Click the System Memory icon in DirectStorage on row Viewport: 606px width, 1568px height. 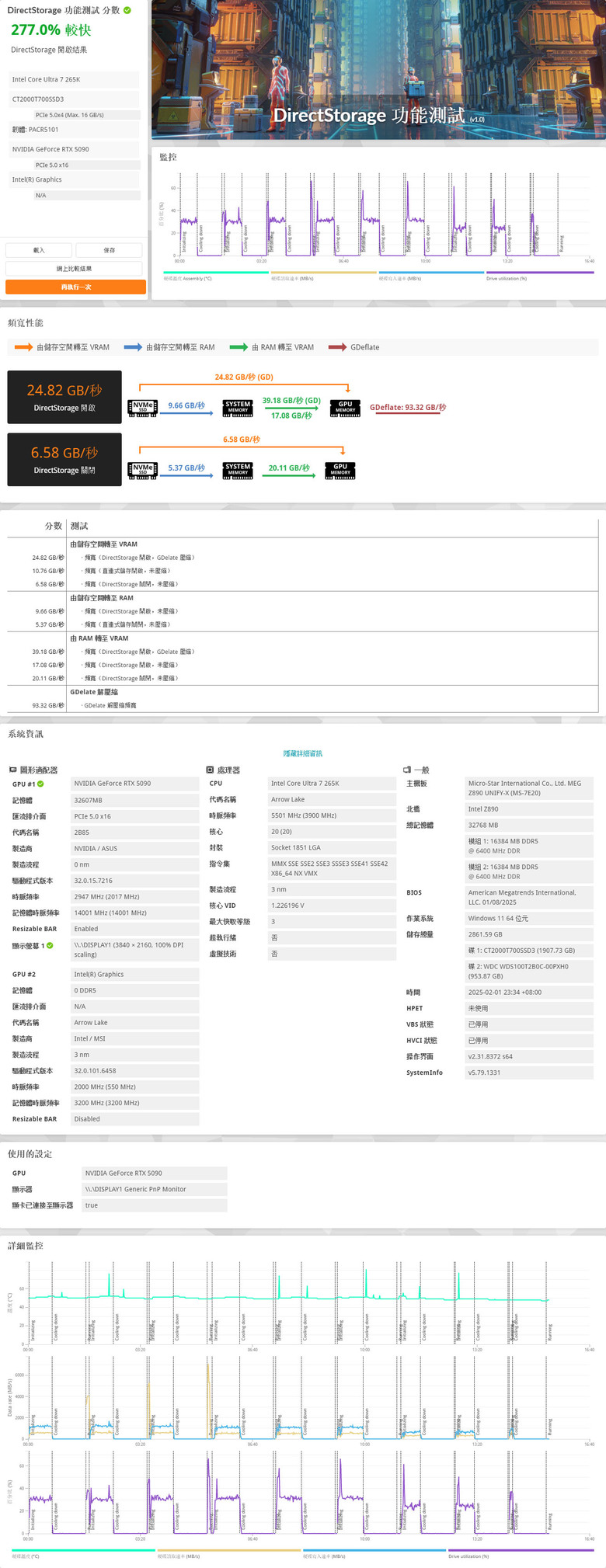(238, 407)
